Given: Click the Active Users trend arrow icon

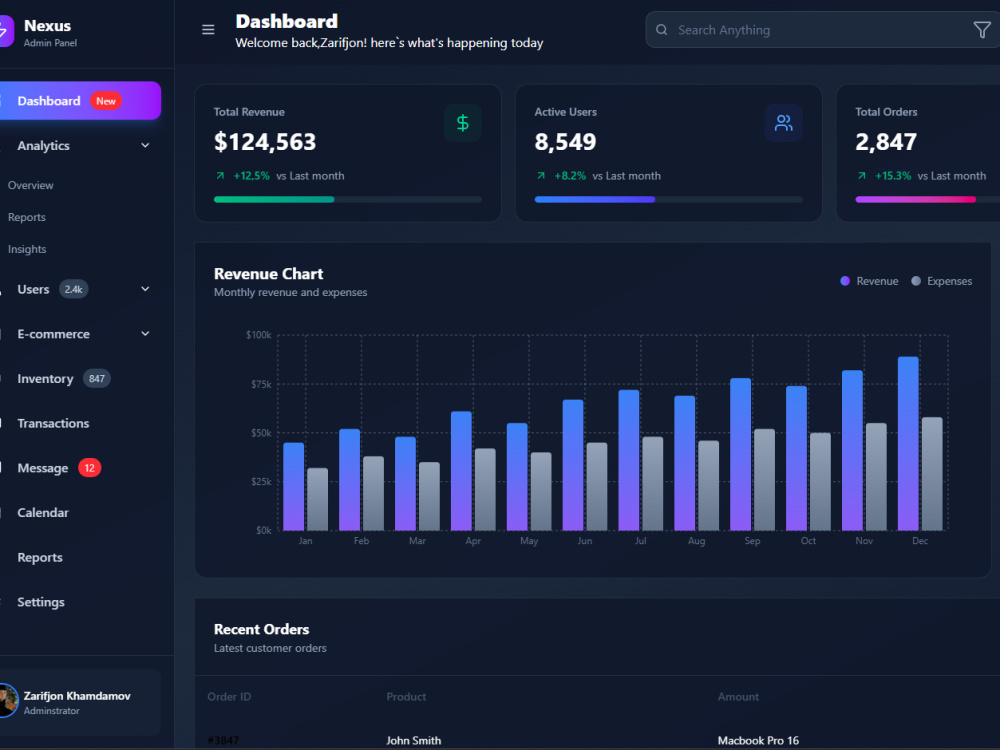Looking at the screenshot, I should [x=541, y=176].
